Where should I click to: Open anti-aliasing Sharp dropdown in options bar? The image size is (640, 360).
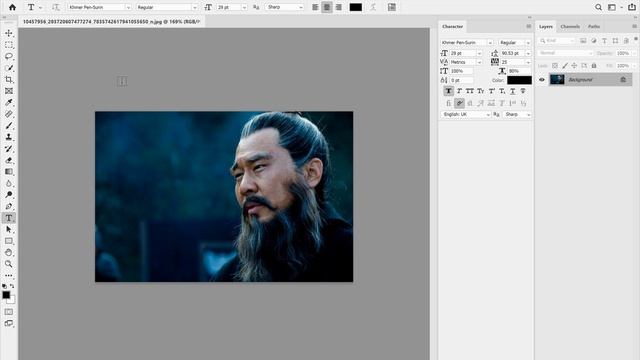click(301, 7)
